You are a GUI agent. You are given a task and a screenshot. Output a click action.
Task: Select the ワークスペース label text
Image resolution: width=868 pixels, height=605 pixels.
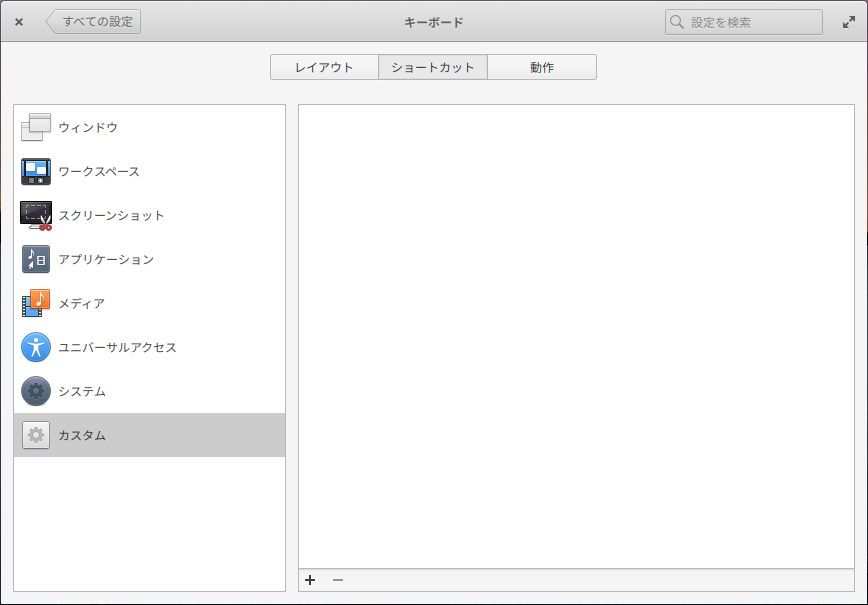tap(99, 172)
